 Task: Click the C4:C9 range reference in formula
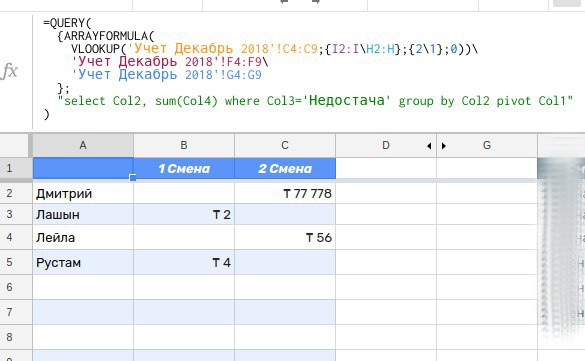(300, 49)
